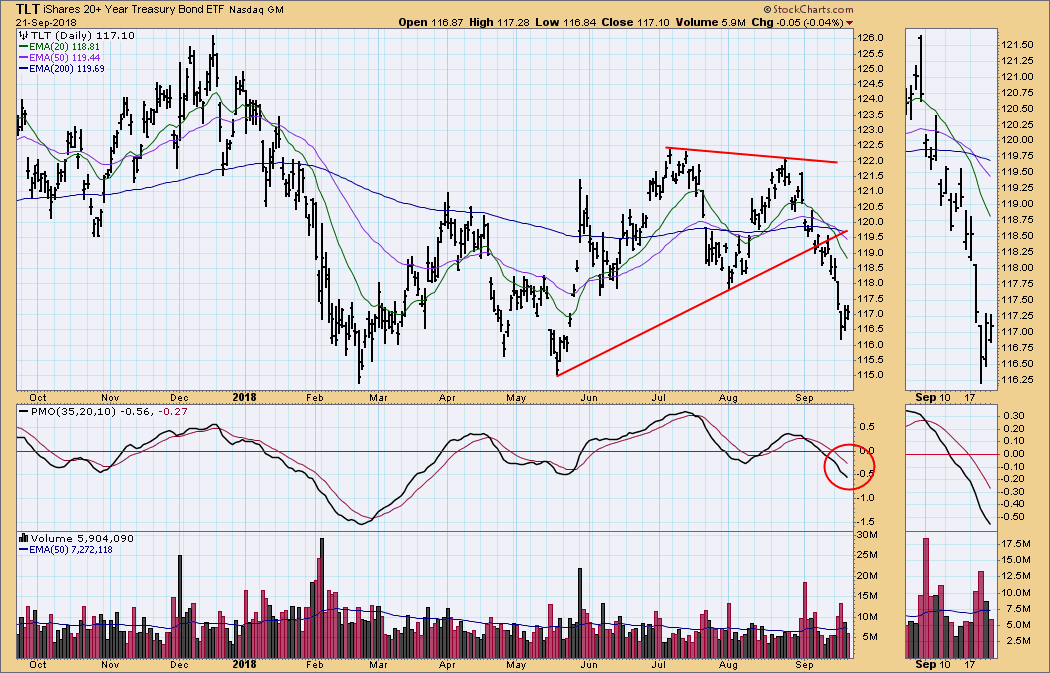Click the Nasdaq GM exchange label

256,10
